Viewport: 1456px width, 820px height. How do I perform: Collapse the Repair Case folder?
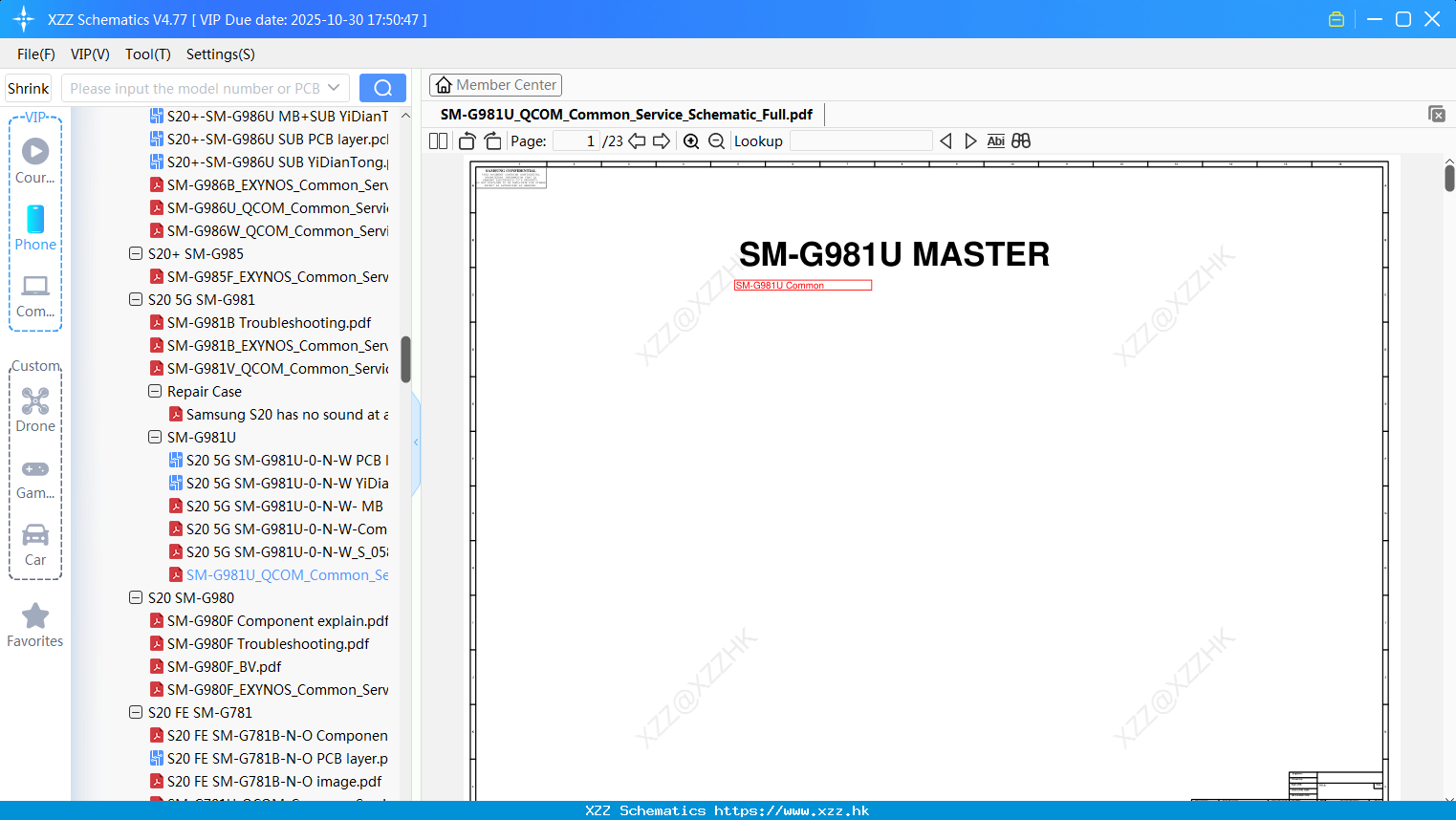point(154,391)
